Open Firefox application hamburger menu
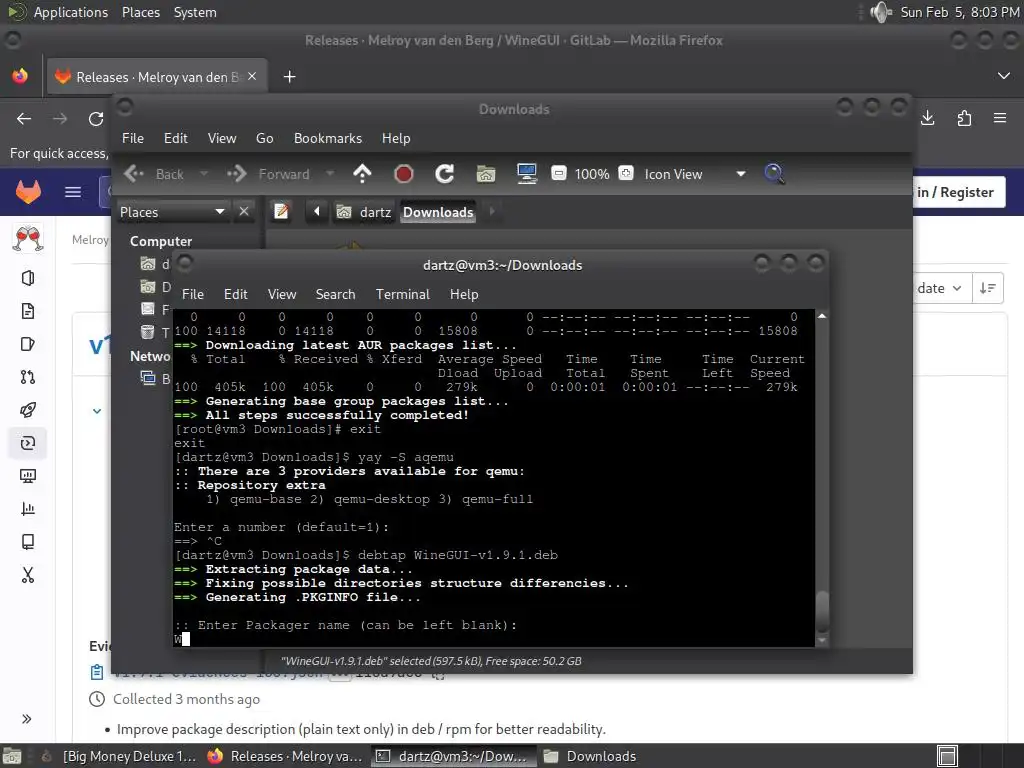 [x=1000, y=118]
